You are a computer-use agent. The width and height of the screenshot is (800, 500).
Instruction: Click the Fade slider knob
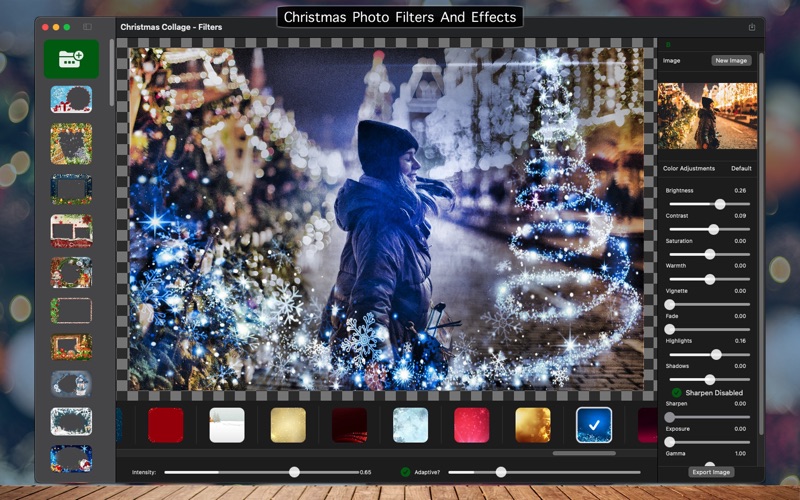point(669,330)
